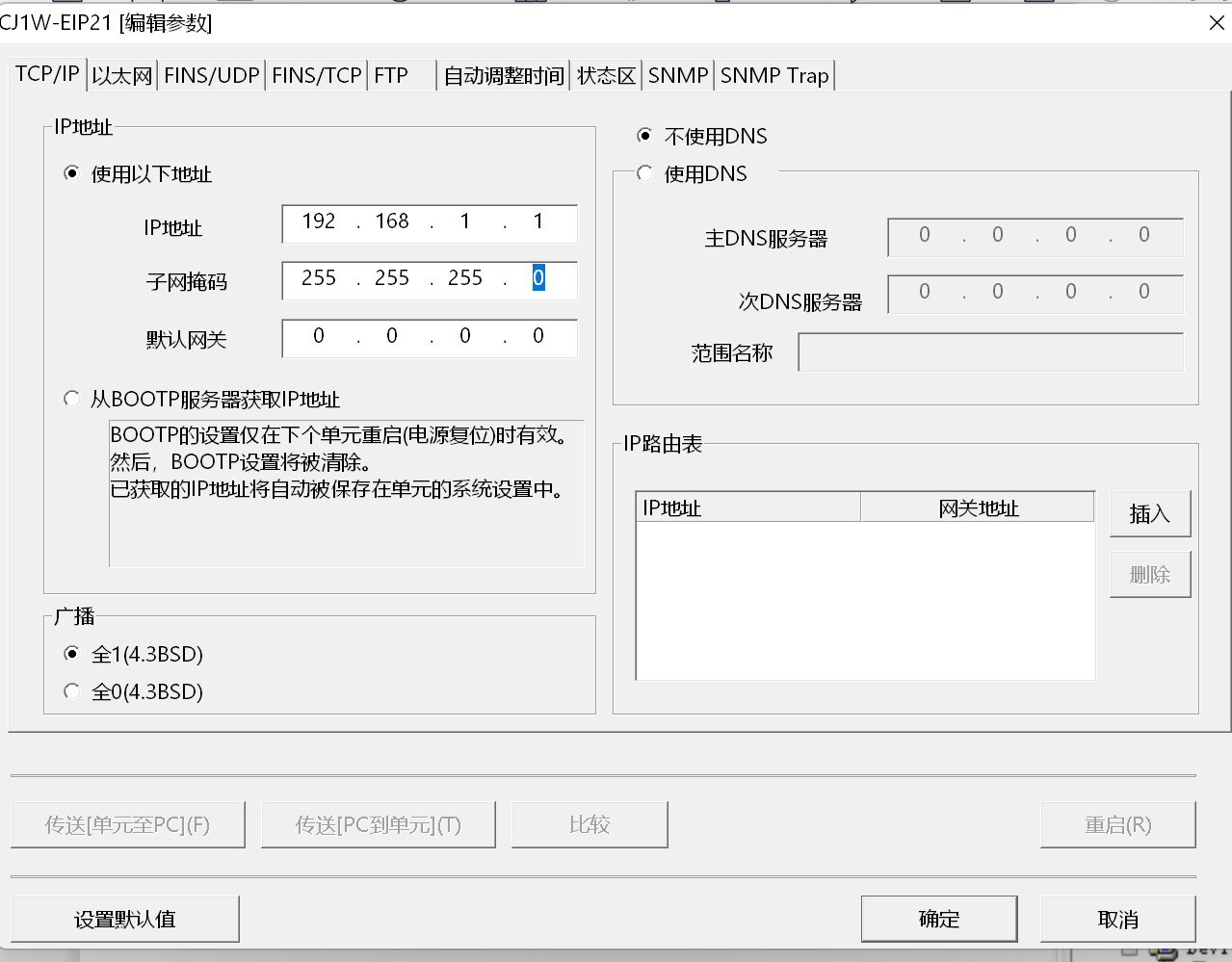Open the FINS/UDP tab
Viewport: 1232px width, 962px height.
tap(212, 76)
